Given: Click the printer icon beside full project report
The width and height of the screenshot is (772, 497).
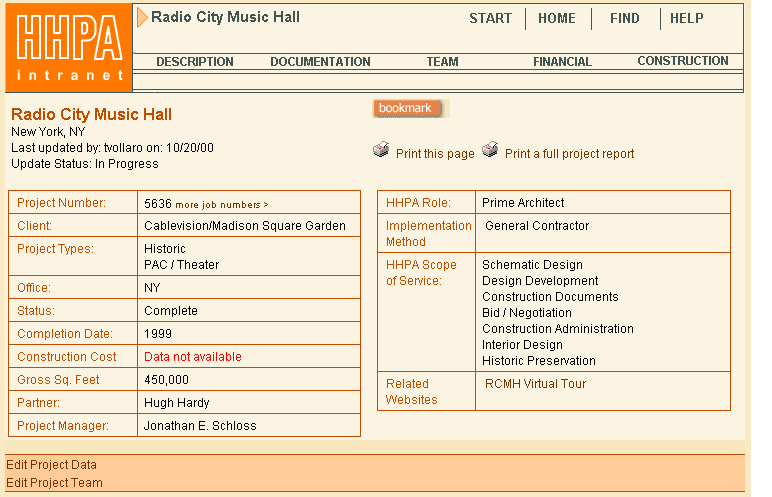Looking at the screenshot, I should point(490,151).
